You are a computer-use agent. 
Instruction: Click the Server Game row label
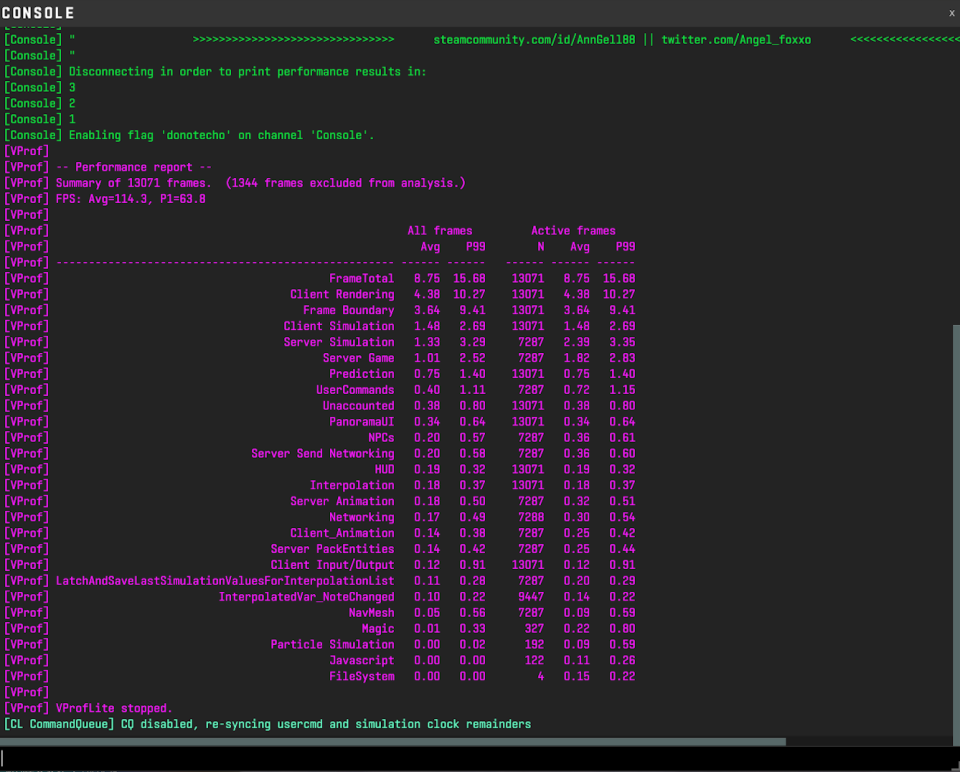358,358
